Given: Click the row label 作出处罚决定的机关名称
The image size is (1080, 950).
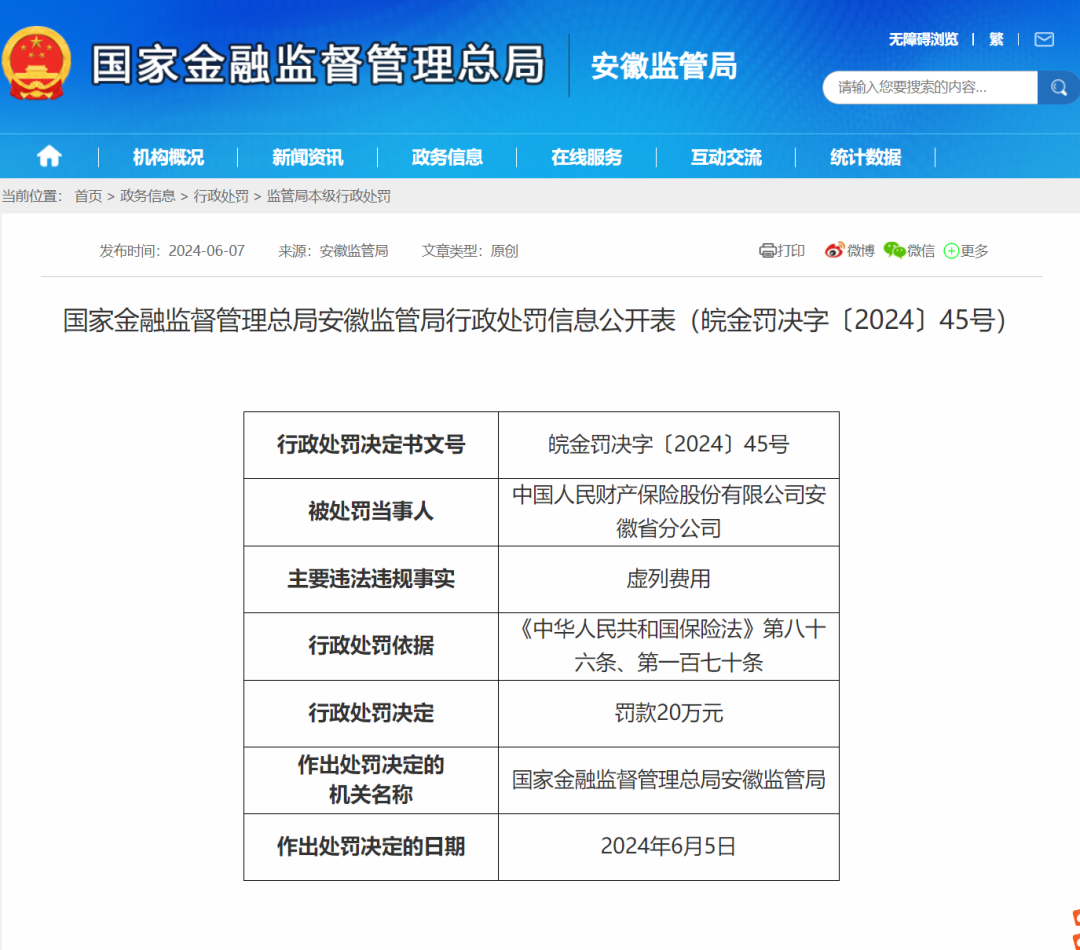Looking at the screenshot, I should tap(371, 781).
